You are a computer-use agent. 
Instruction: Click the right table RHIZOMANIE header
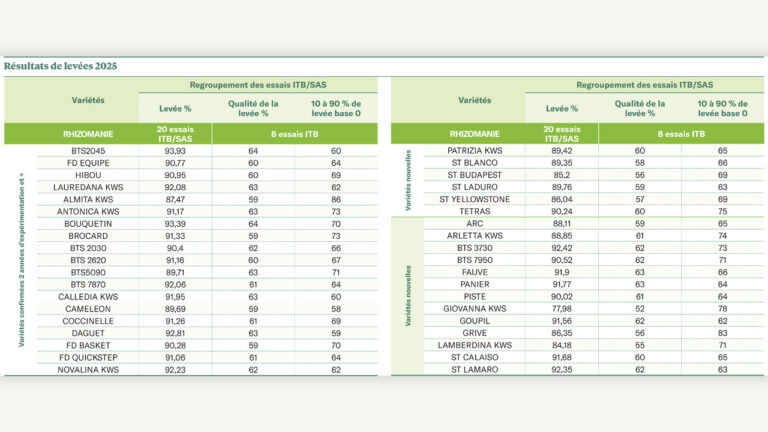tap(475, 134)
